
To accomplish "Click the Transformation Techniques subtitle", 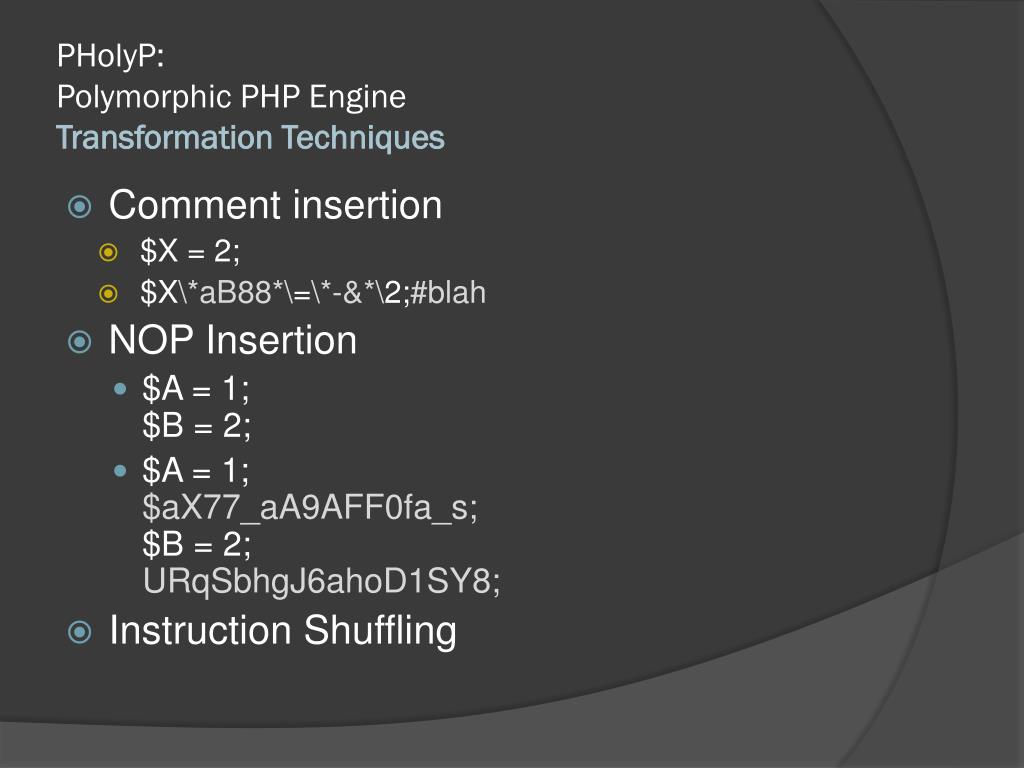I will 250,137.
